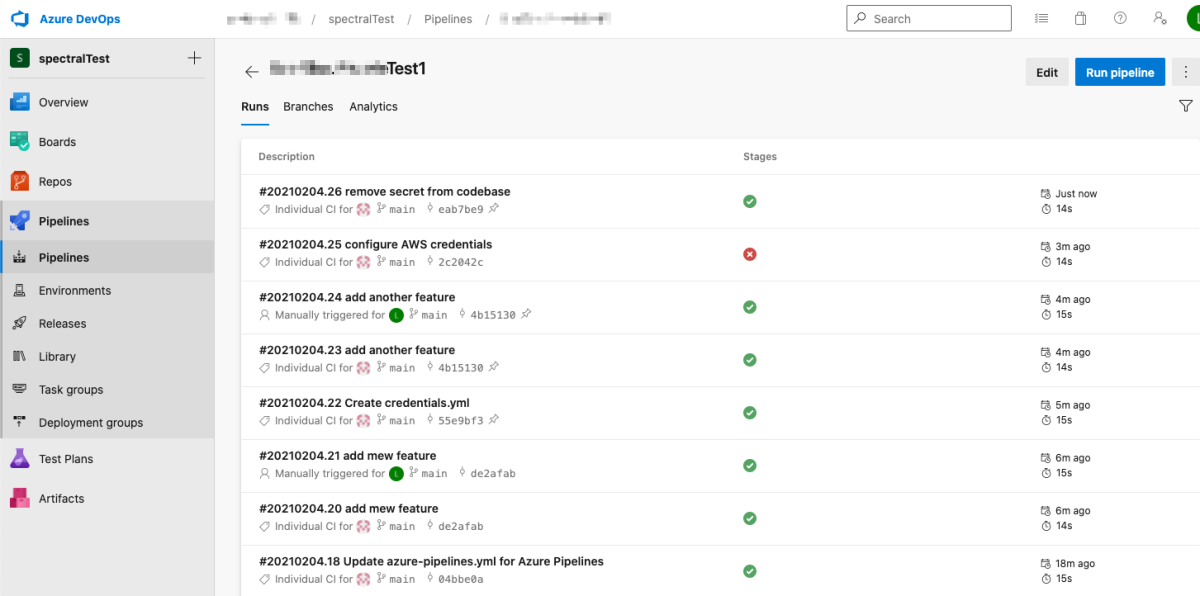Open Task groups in the sidebar
Image resolution: width=1200 pixels, height=596 pixels.
coord(107,390)
